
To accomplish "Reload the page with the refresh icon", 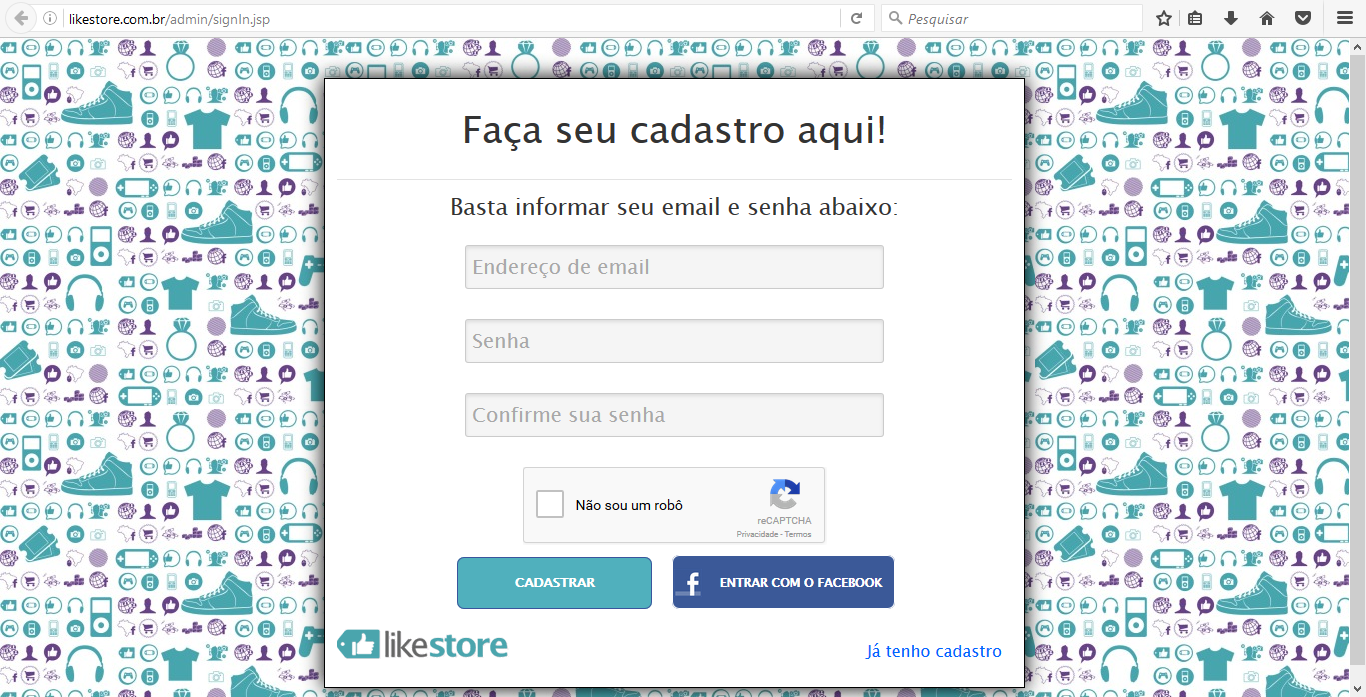I will pos(856,19).
